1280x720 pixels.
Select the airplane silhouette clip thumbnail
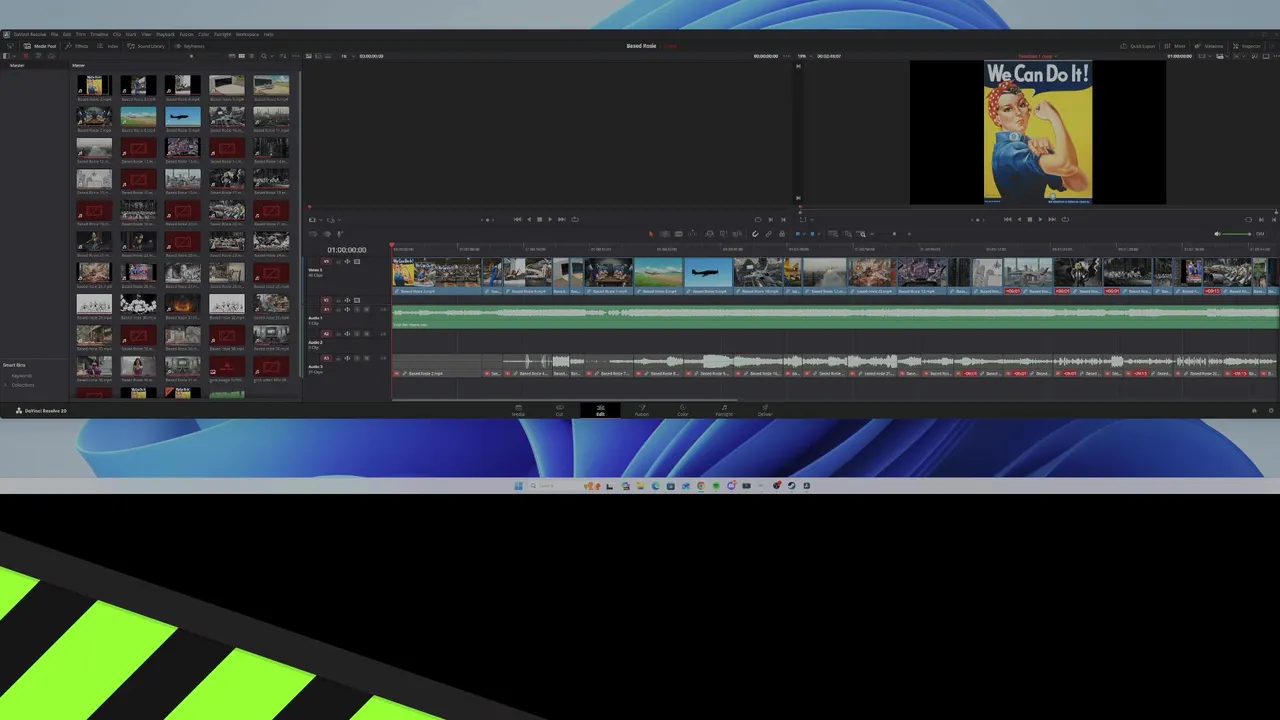point(183,117)
